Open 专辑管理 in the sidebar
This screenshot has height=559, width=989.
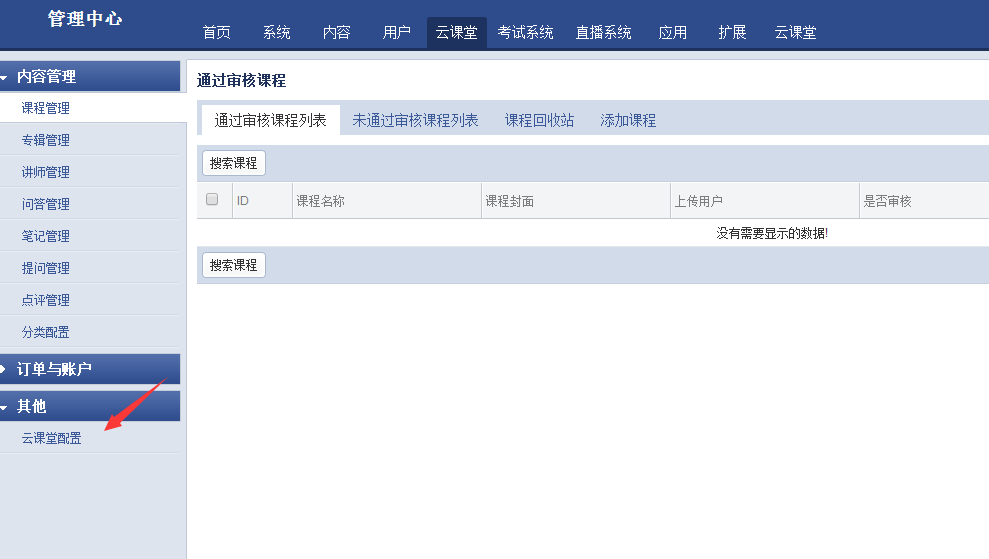point(45,140)
